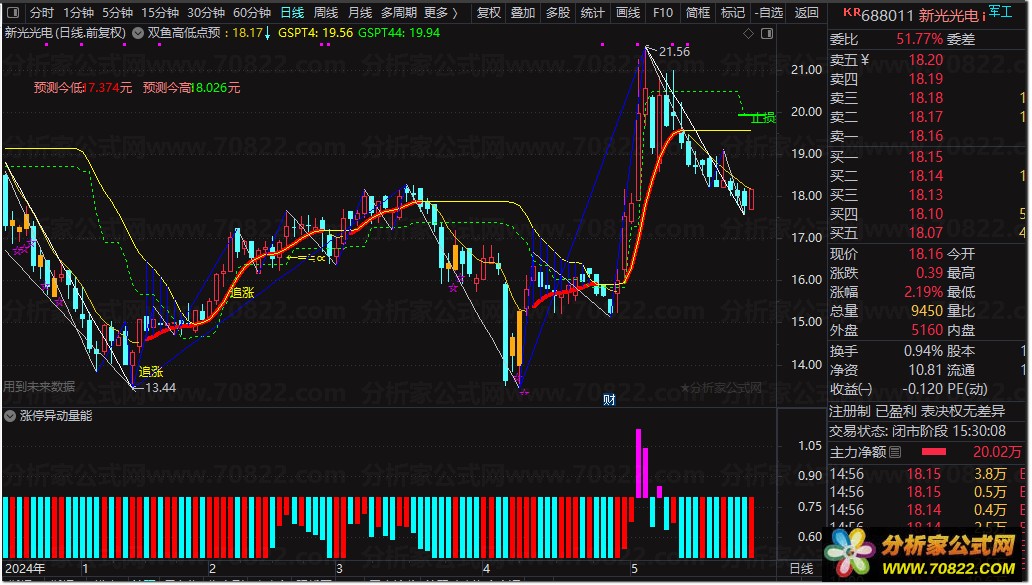Toggle the 简框 simple frame mode
Screen dimensions: 1032x585
click(x=698, y=13)
